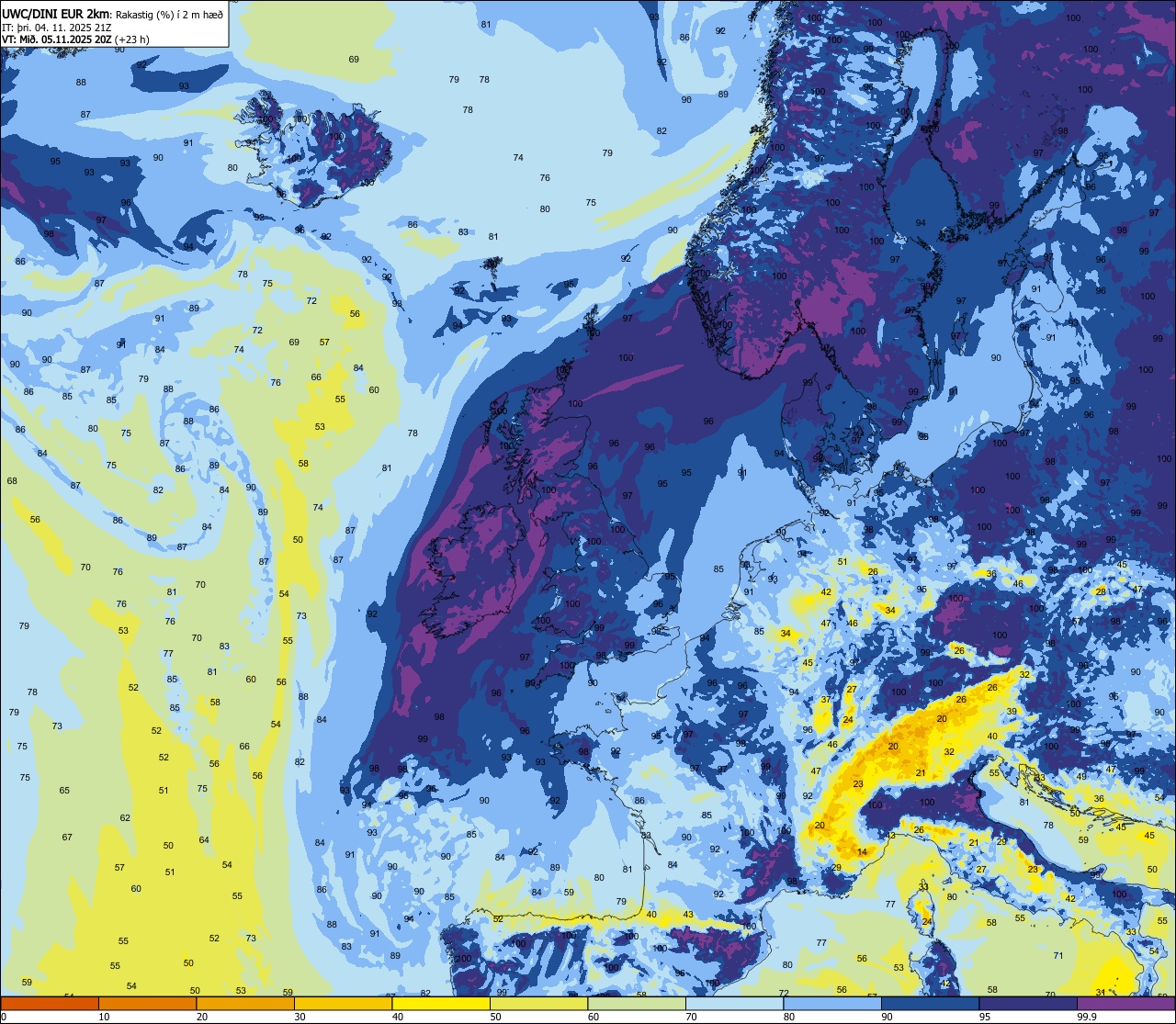Click the 80–90 medium blue legend swatch
The height and width of the screenshot is (1024, 1176).
click(x=832, y=1003)
